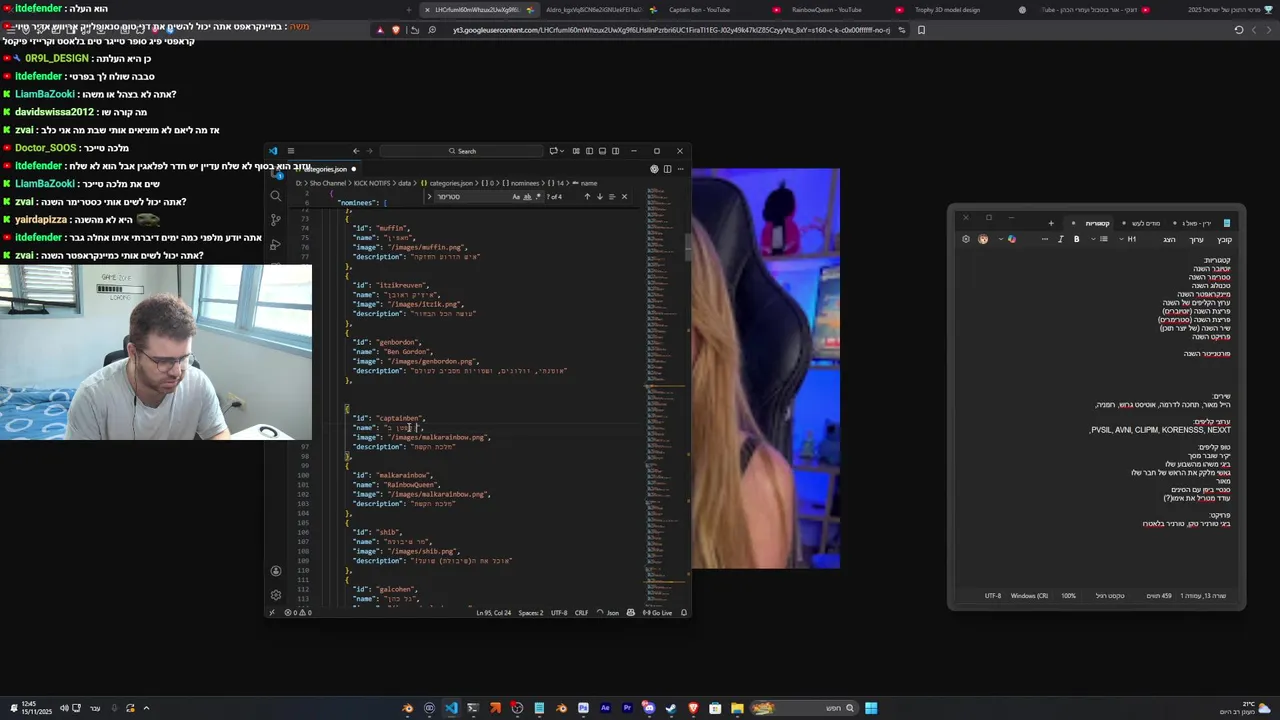1280x720 pixels.
Task: Go to previous match in find widget
Action: coord(587,197)
